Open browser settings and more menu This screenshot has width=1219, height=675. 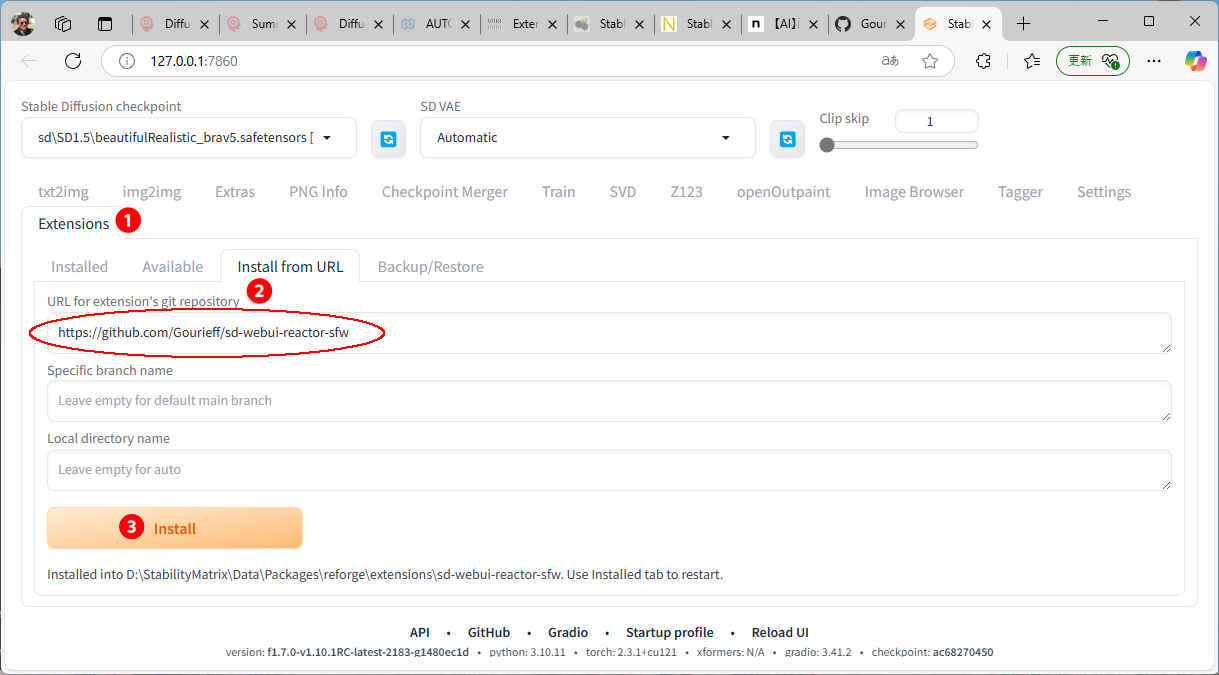pyautogui.click(x=1154, y=61)
